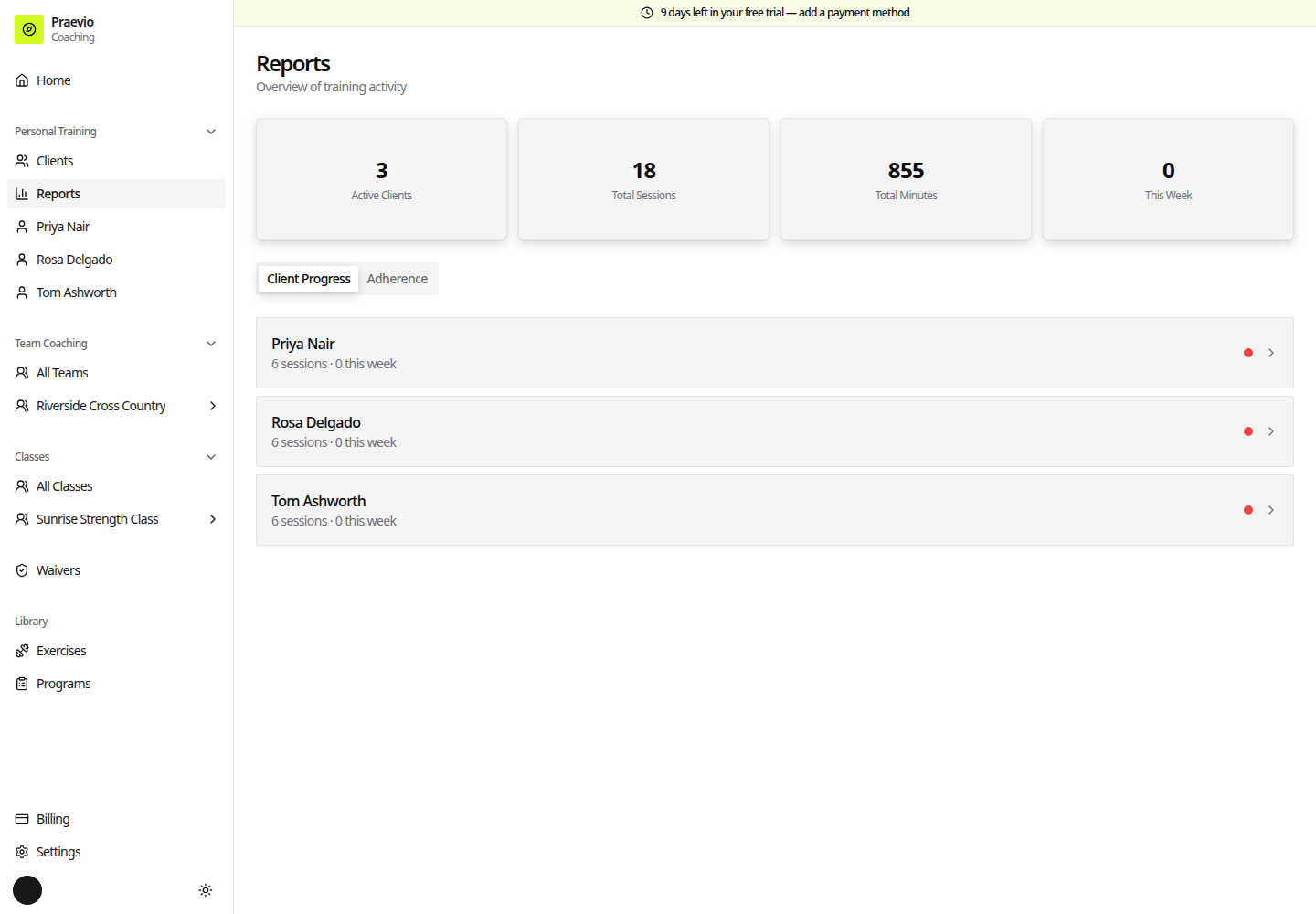Collapse the Personal Training section
1316x914 pixels.
pyautogui.click(x=211, y=132)
